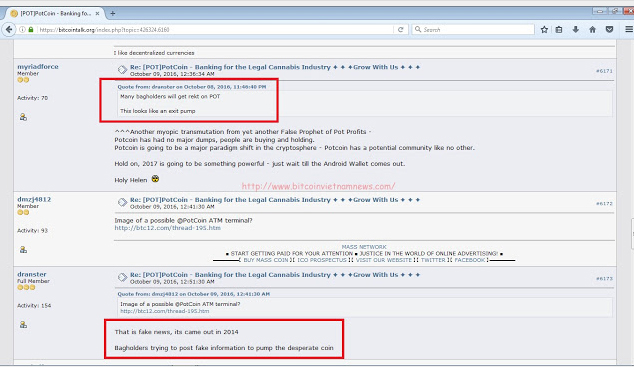
Task: Click the 'I like decentralized currencies' signature text
Action: [154, 53]
